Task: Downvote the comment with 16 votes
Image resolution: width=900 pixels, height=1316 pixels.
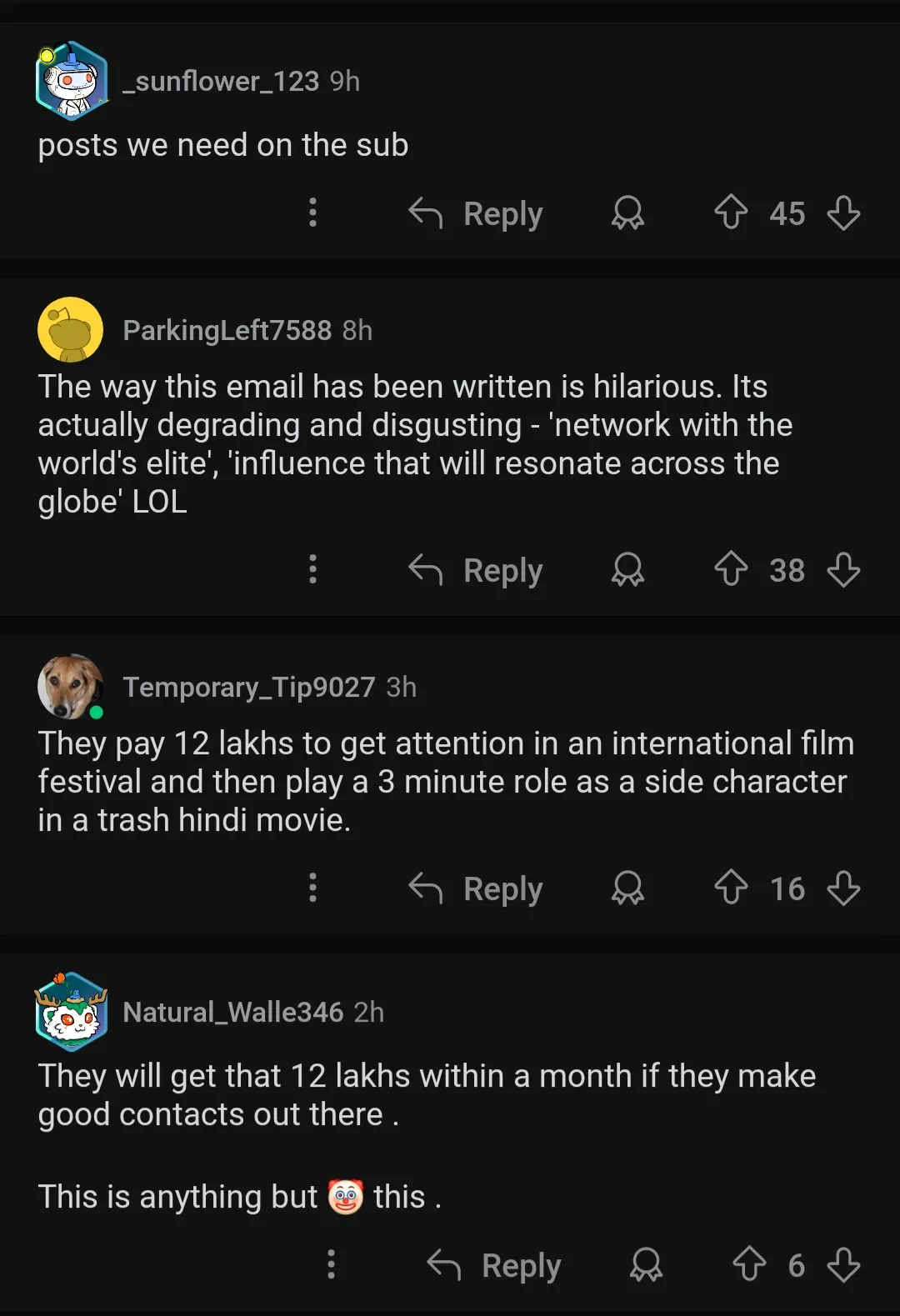Action: [843, 888]
